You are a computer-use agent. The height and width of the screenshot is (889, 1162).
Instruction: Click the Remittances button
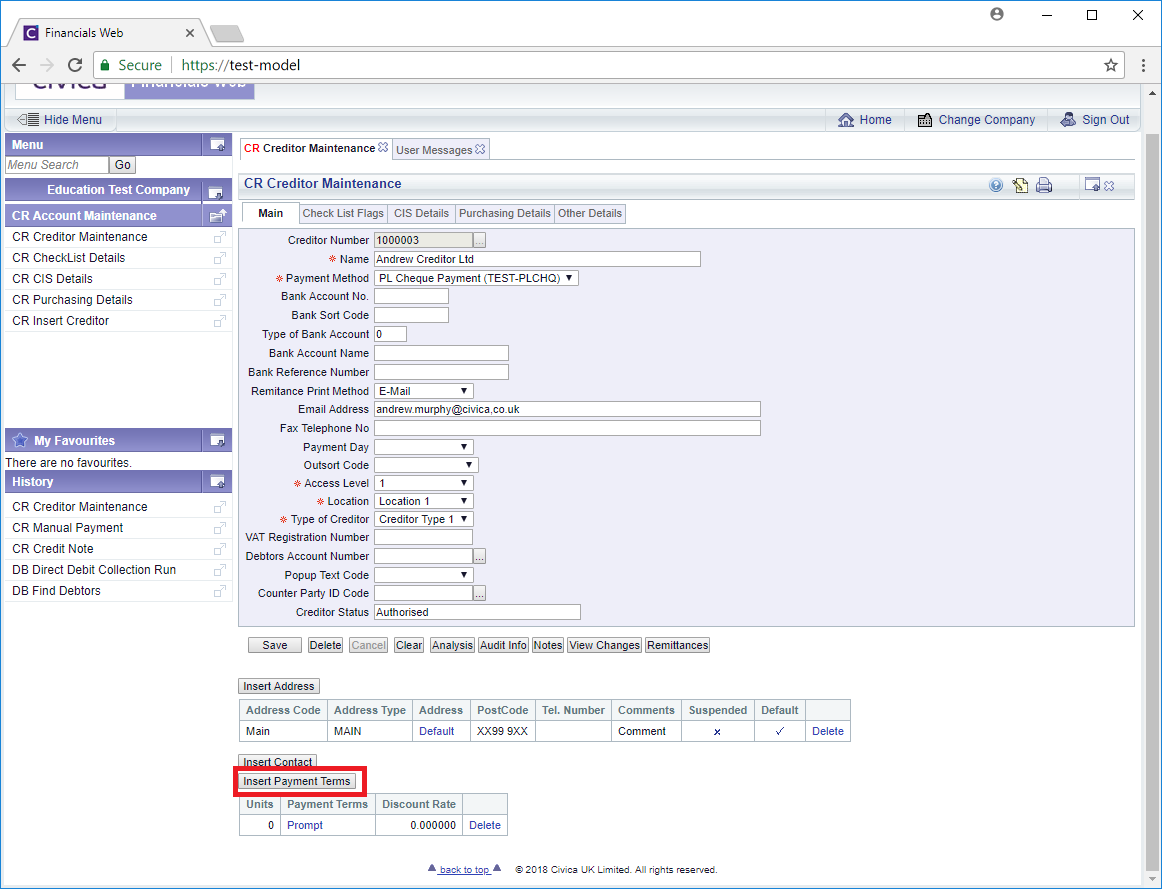(x=677, y=645)
